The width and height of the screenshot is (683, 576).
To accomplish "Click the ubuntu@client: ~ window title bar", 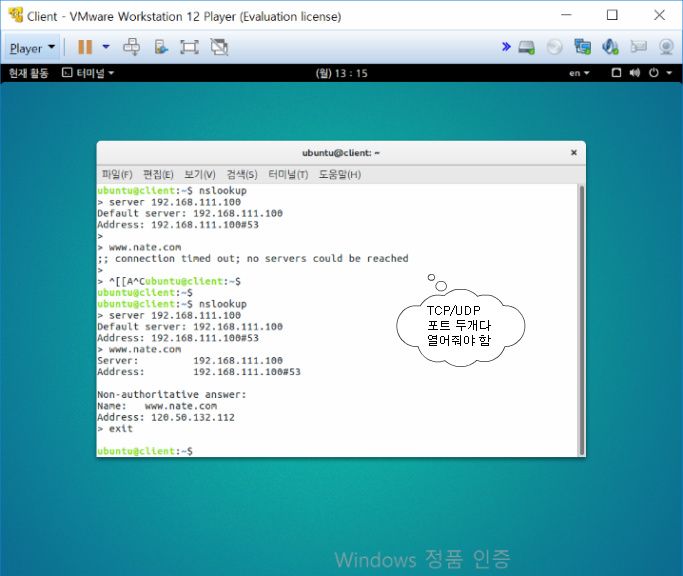I will pyautogui.click(x=341, y=152).
